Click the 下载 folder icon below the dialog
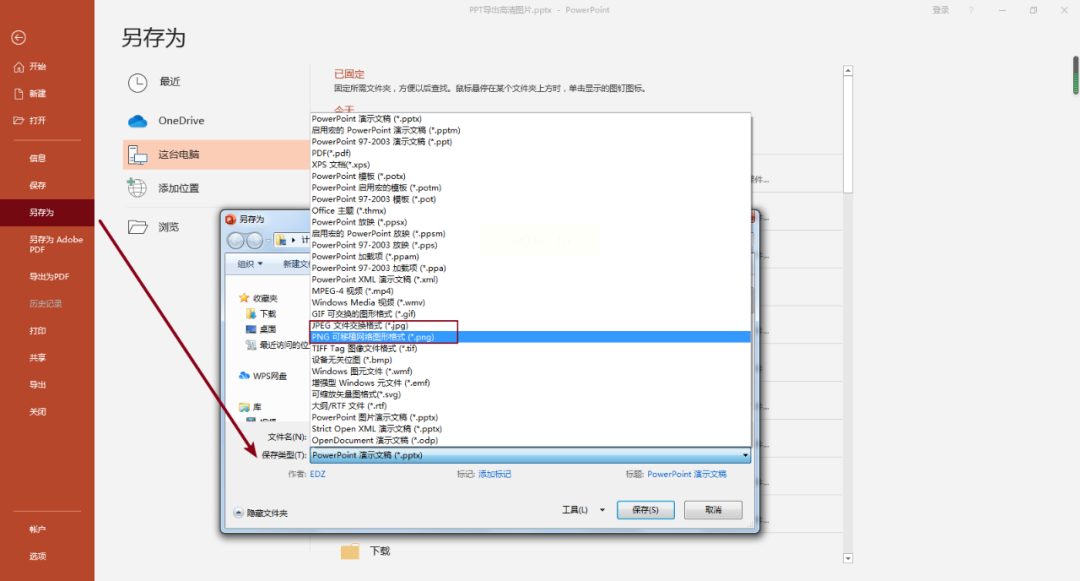Screen dimensions: 1080x581 pos(350,551)
